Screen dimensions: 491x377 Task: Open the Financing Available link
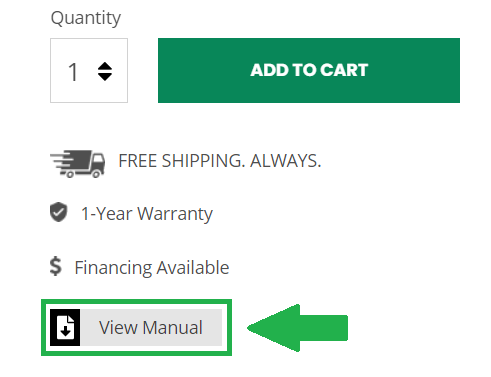pyautogui.click(x=152, y=268)
